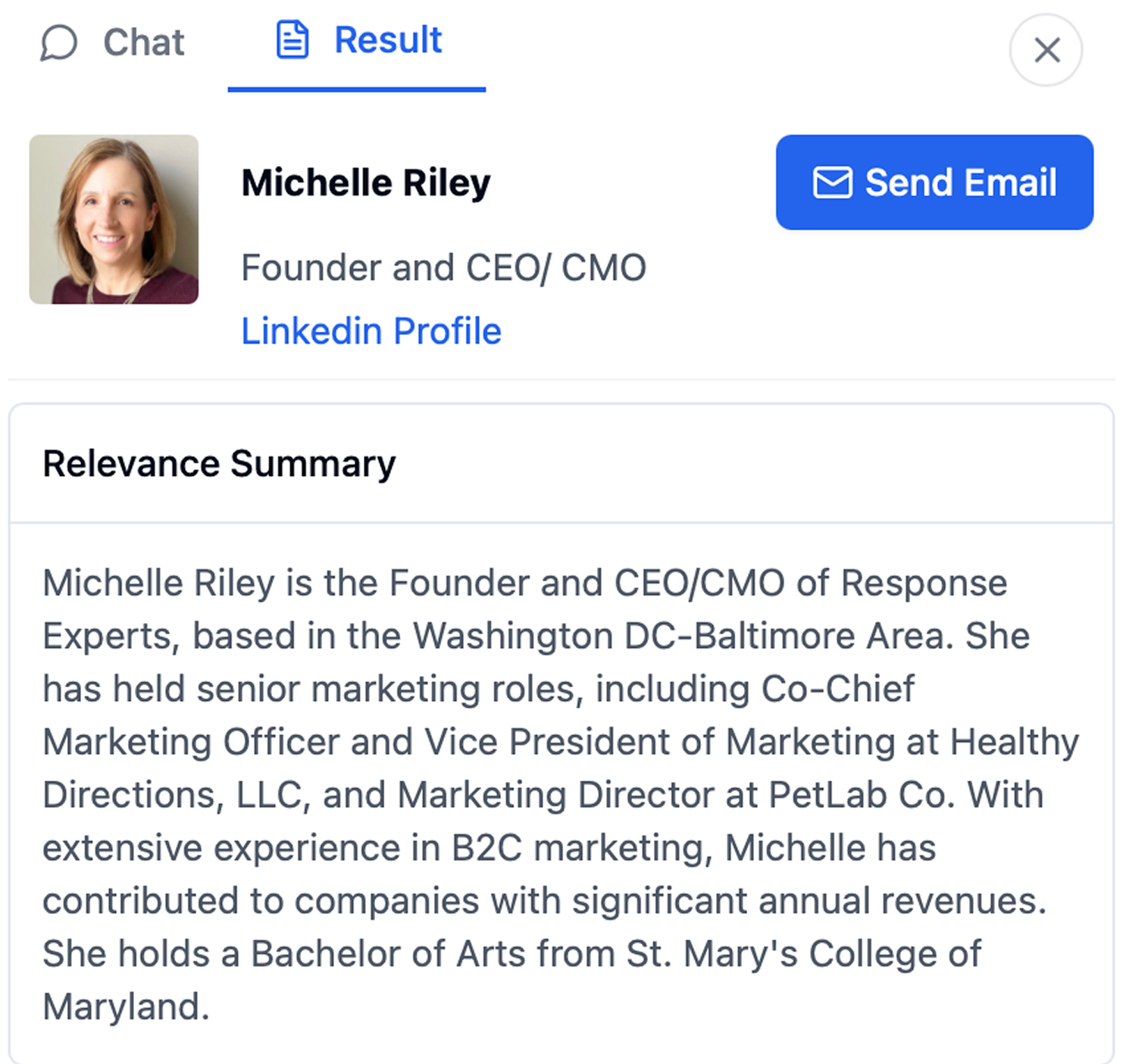Click "Response" in the summary text
Viewport: 1123px width, 1064px height.
[924, 583]
